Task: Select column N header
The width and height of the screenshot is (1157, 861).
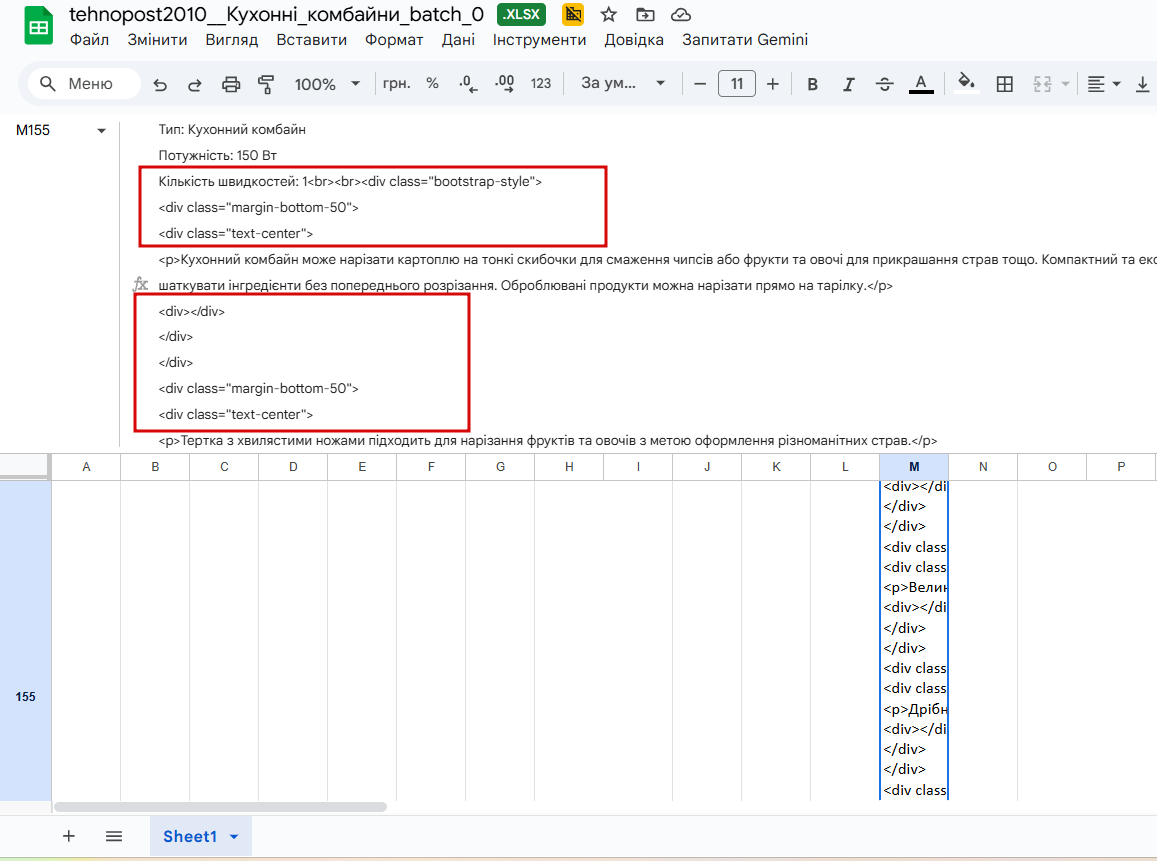Action: (983, 466)
